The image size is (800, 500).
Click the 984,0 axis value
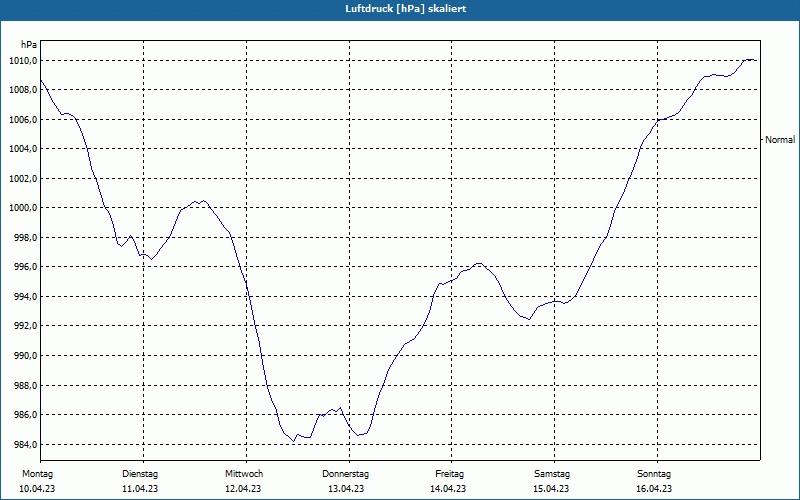tap(25, 444)
